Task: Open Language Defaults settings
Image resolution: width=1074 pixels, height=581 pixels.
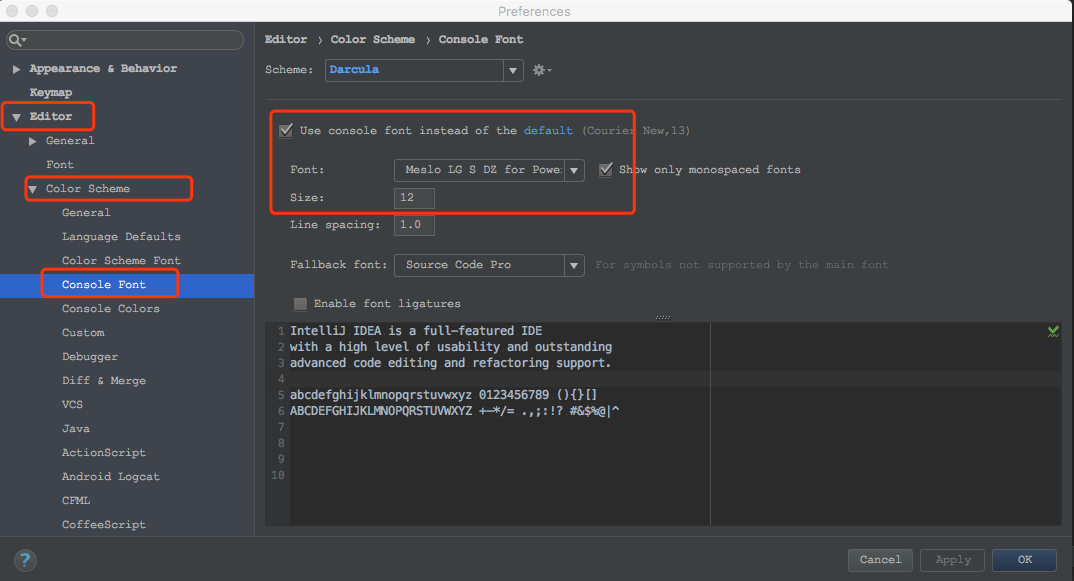Action: click(121, 236)
